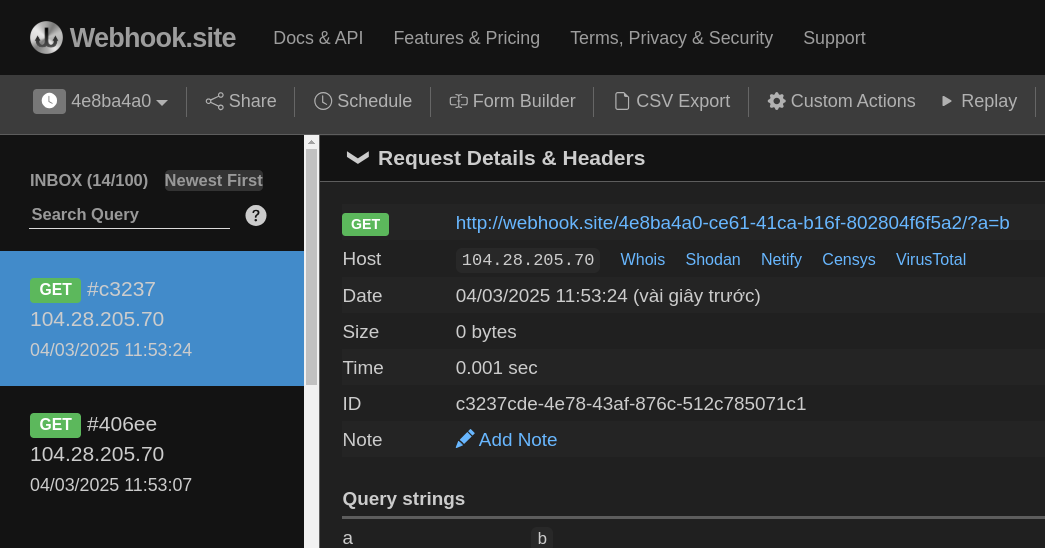
Task: Click the search query help icon
Action: [x=256, y=215]
